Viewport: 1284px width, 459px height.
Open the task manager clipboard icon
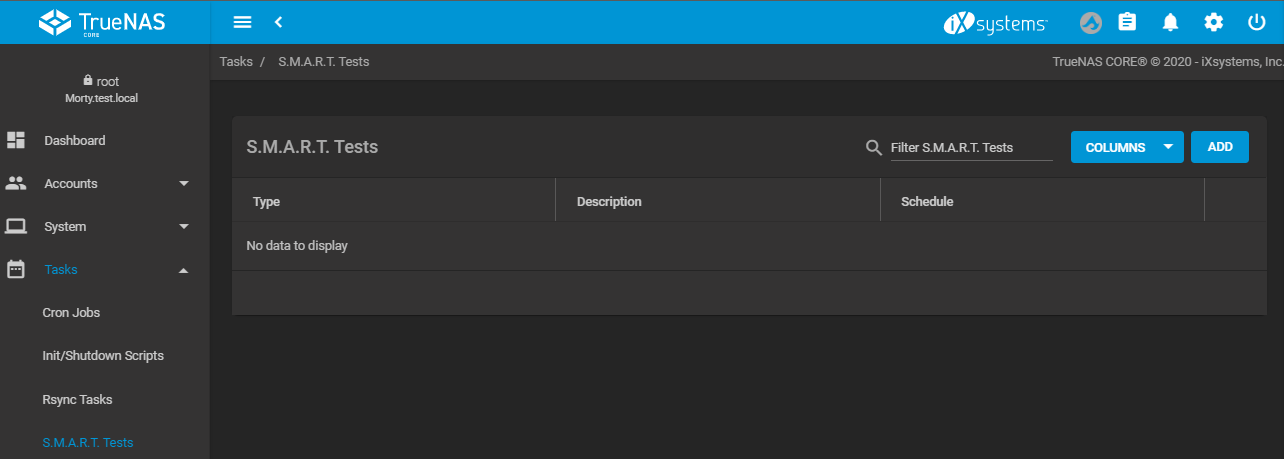coord(1127,22)
